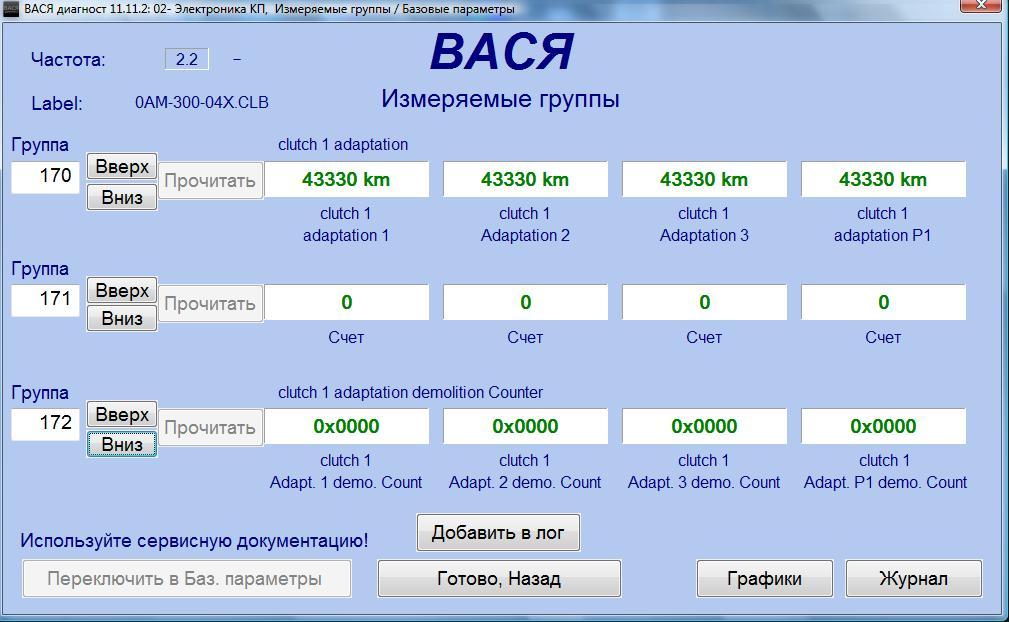
Task: Click the Вниз button for group 171
Action: point(122,318)
